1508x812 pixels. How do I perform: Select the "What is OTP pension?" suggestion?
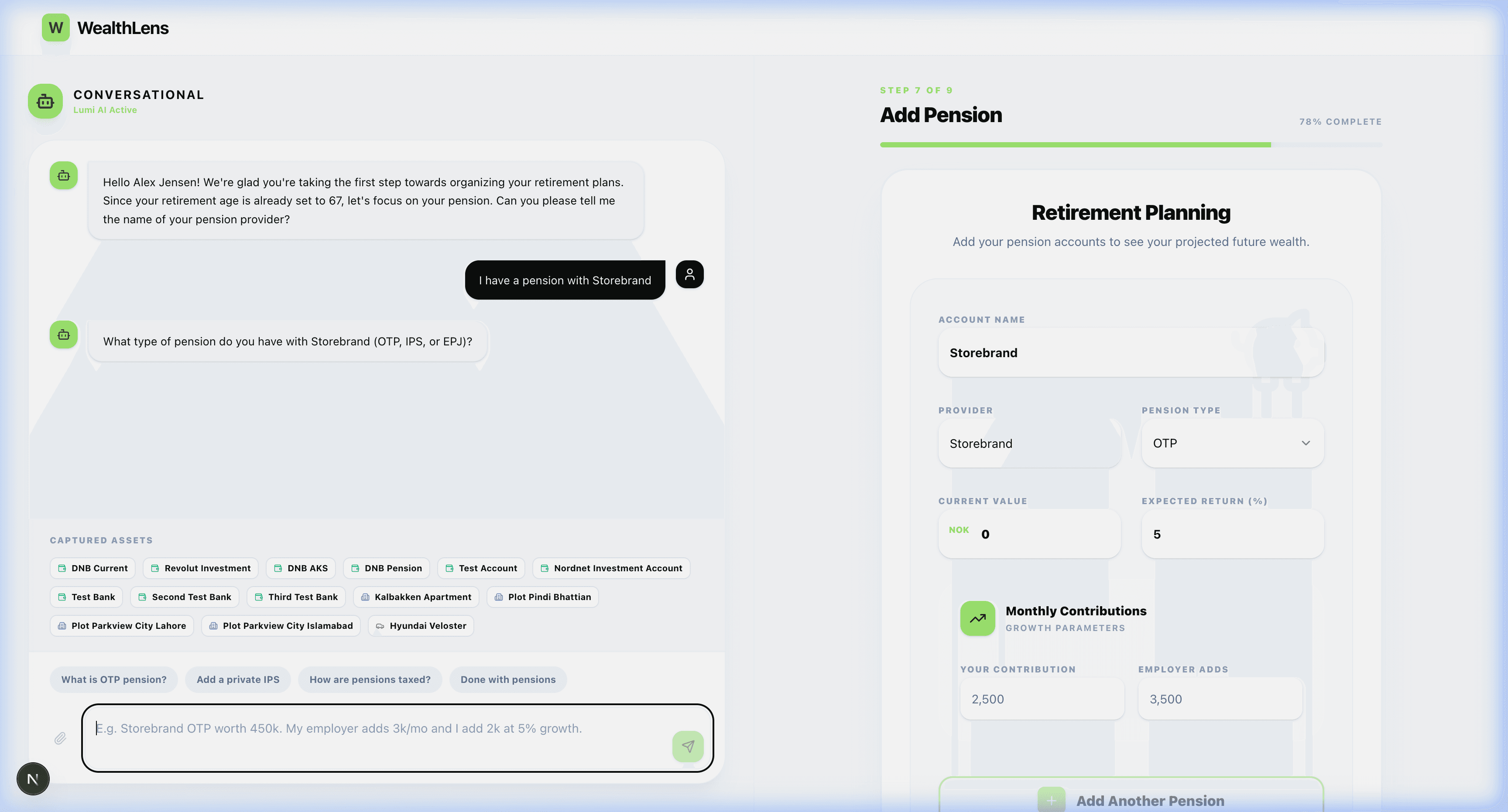pos(113,680)
